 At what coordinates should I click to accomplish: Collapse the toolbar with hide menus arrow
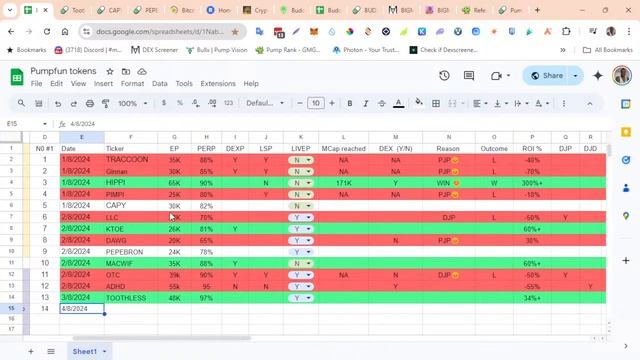click(590, 104)
